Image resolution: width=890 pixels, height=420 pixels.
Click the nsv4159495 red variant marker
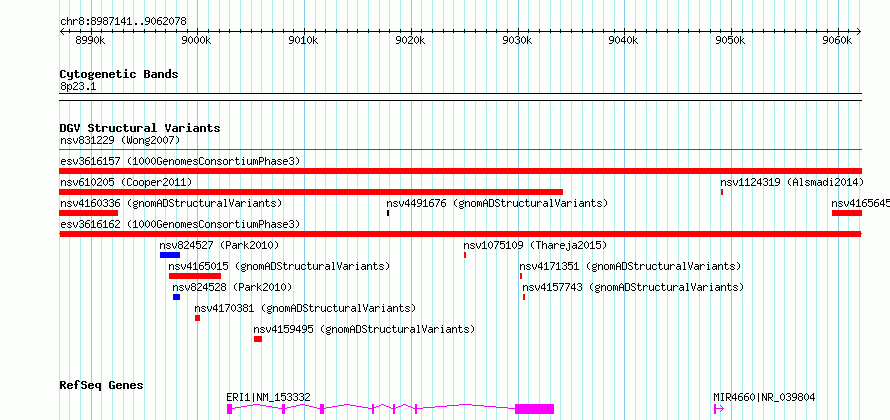[x=258, y=339]
